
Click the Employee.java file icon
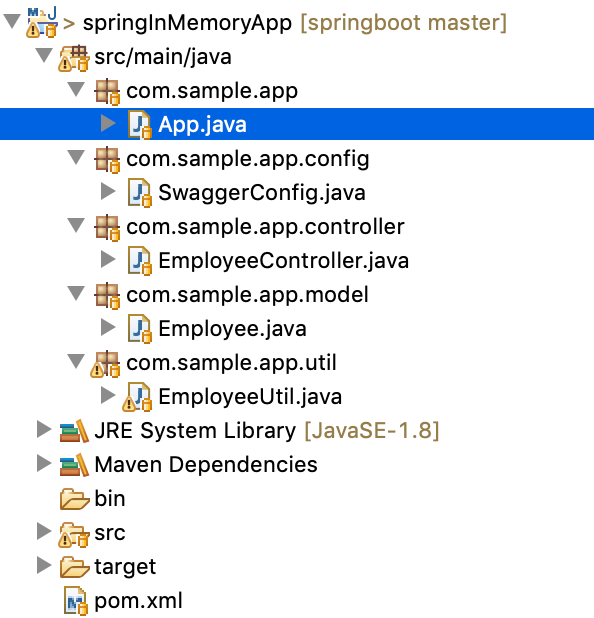click(x=140, y=329)
